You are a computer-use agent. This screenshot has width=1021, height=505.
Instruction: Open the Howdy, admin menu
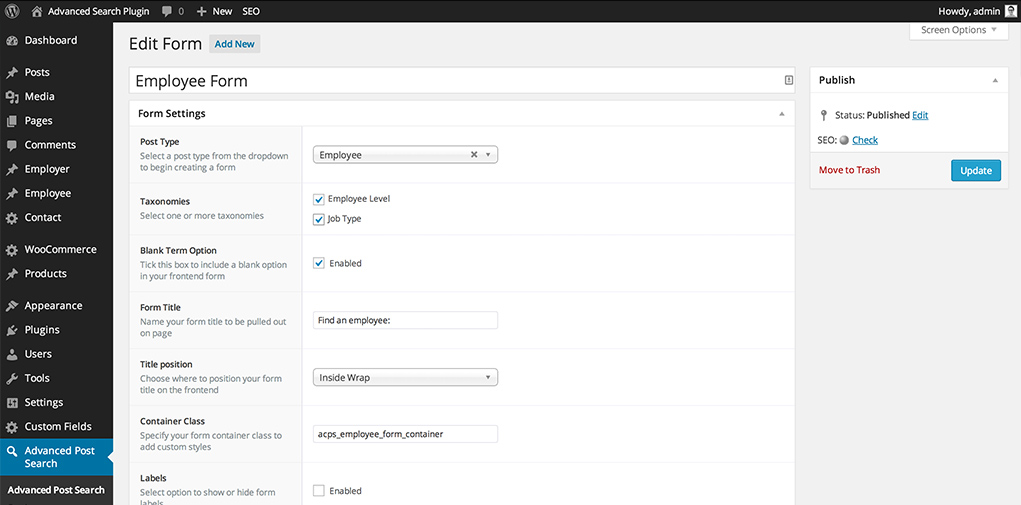pyautogui.click(x=977, y=11)
